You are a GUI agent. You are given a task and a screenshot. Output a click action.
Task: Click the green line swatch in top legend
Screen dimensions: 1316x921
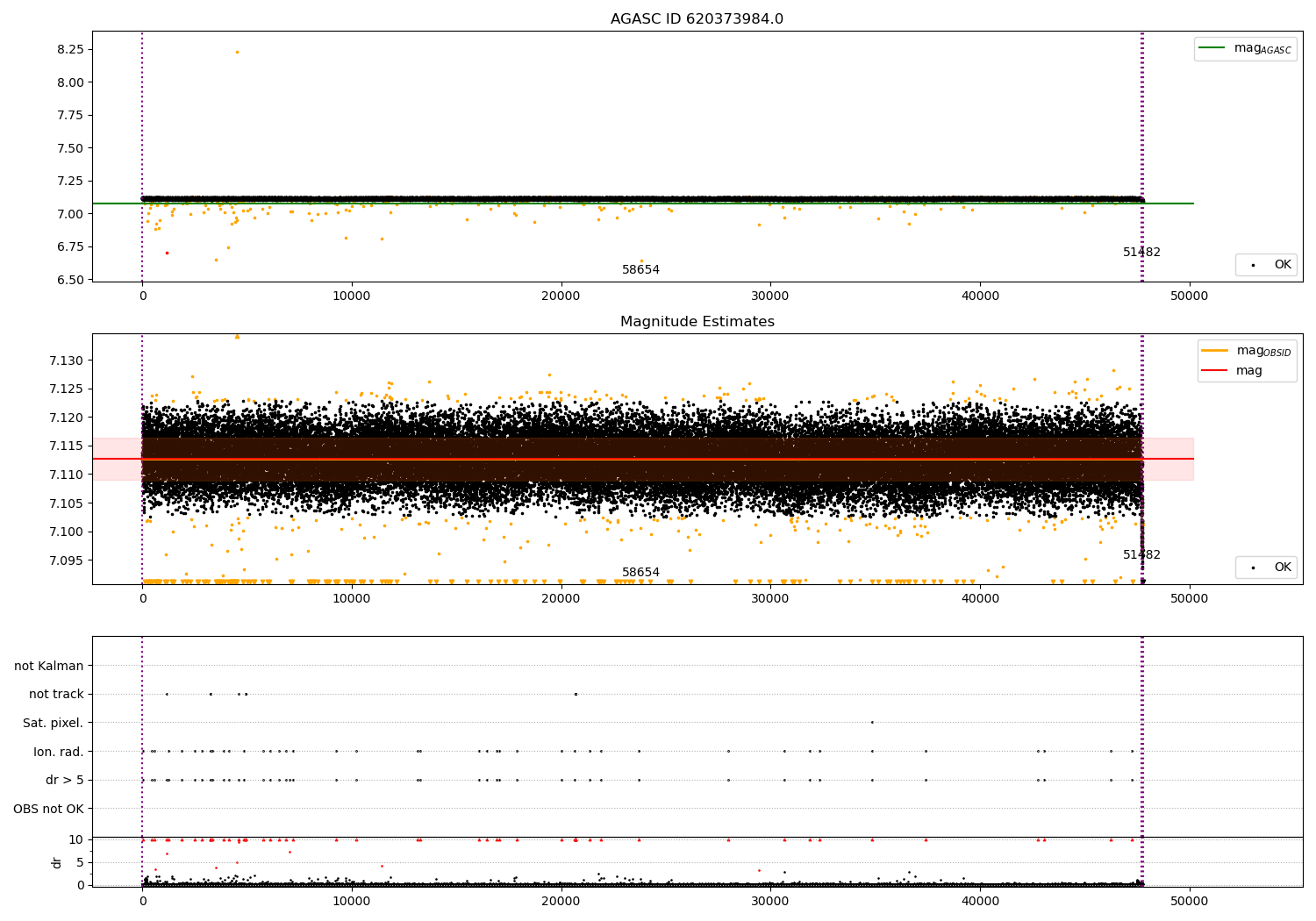[x=1212, y=48]
